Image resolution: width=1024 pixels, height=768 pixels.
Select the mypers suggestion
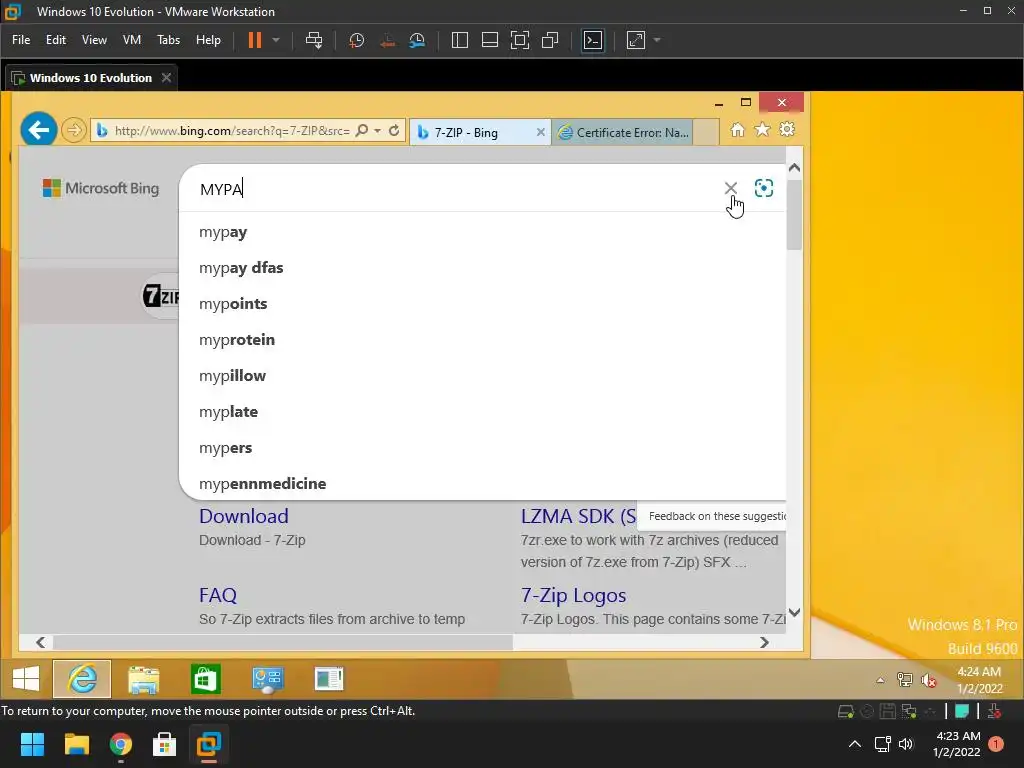point(483,448)
